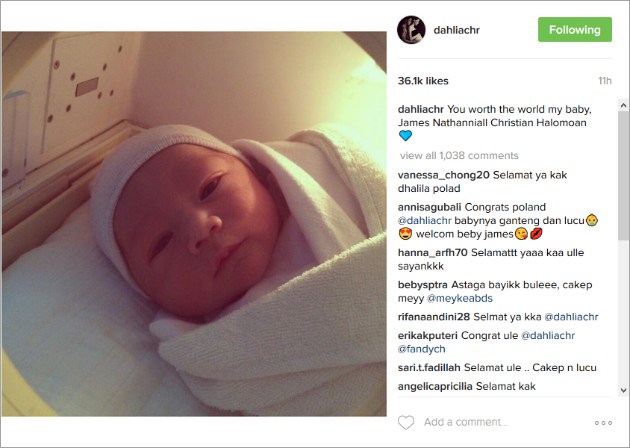Click the 11h post timestamp
Screen dimensions: 630x448
[605, 81]
